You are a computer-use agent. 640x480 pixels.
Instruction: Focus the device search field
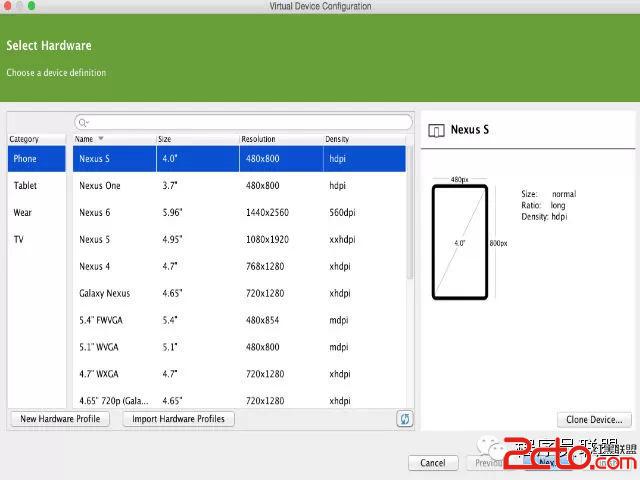(x=243, y=122)
